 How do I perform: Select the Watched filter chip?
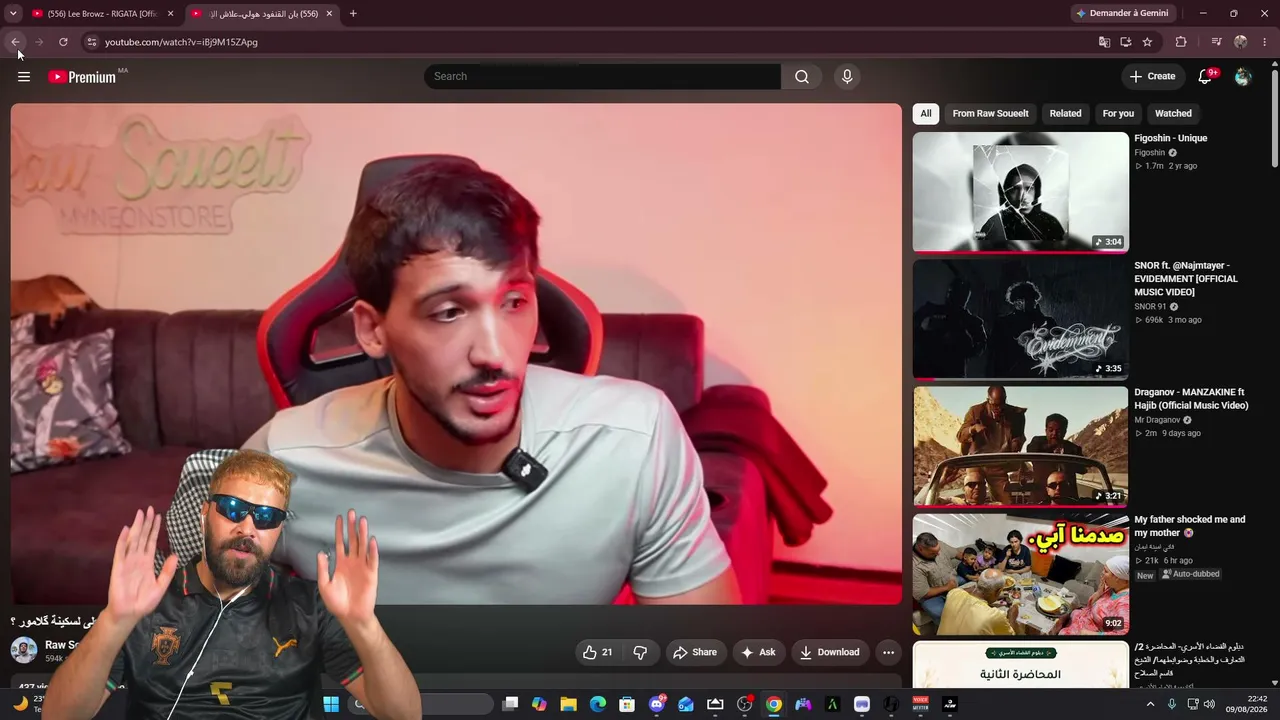tap(1173, 113)
